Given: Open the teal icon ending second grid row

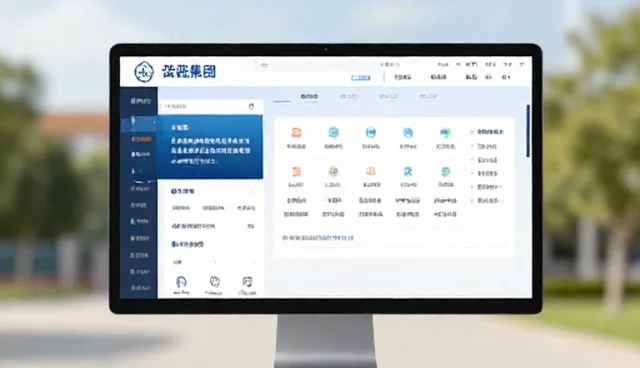Looking at the screenshot, I should pyautogui.click(x=445, y=172).
